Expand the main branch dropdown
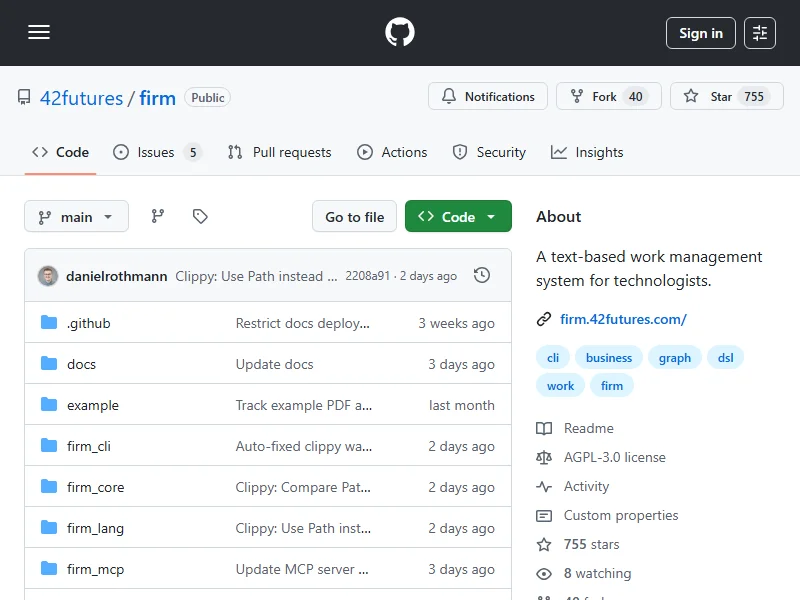Screen dimensions: 800x600 (76, 217)
